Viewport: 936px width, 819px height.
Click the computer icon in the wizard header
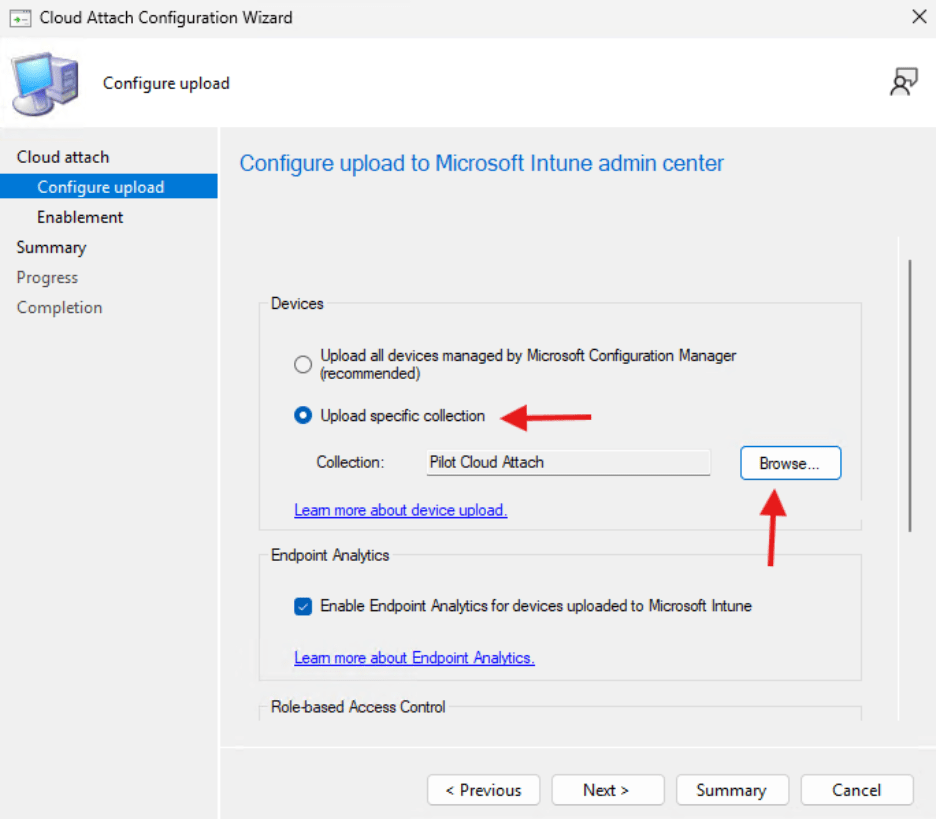click(44, 81)
